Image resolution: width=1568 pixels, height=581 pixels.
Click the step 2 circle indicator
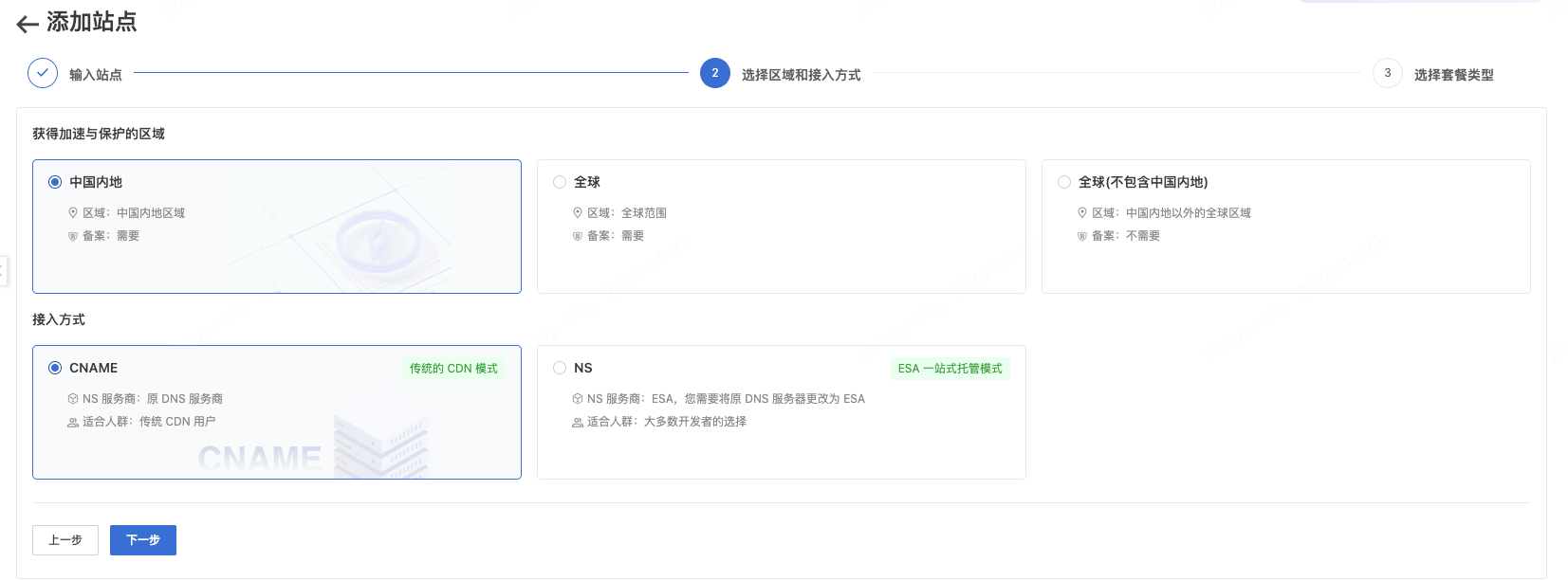715,73
